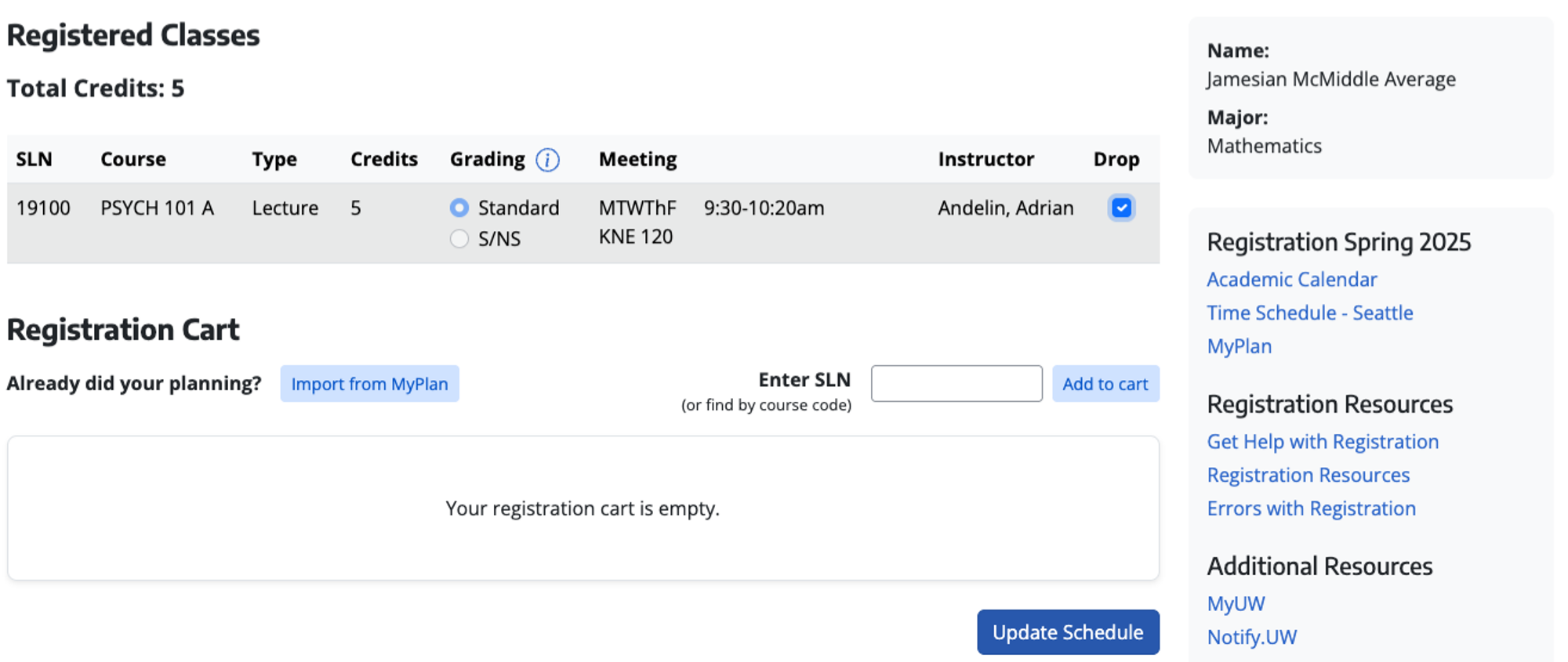Click the Grading info icon
The image size is (1568, 662).
tap(547, 160)
